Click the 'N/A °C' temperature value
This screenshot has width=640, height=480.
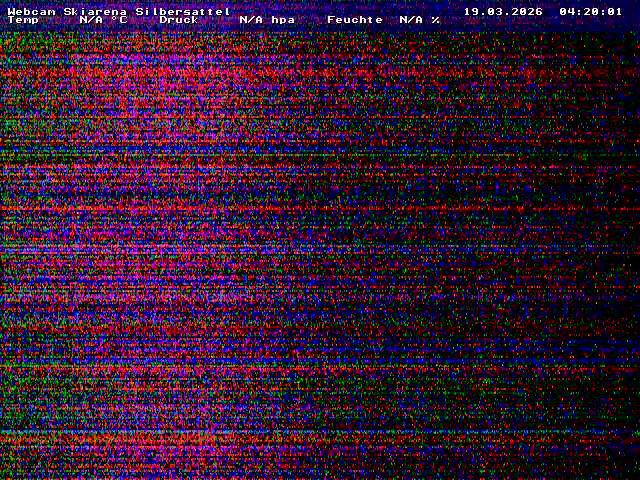103,20
